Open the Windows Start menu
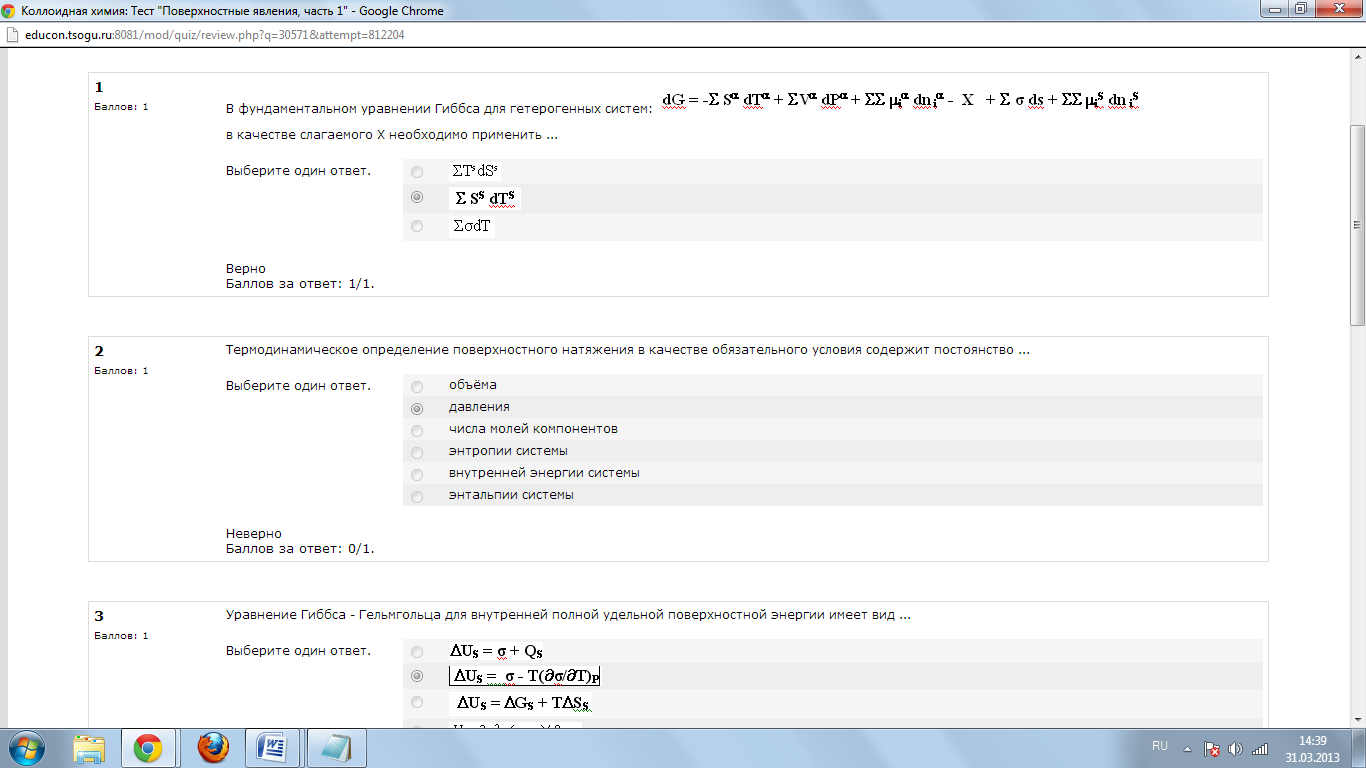This screenshot has width=1366, height=768. coord(27,747)
